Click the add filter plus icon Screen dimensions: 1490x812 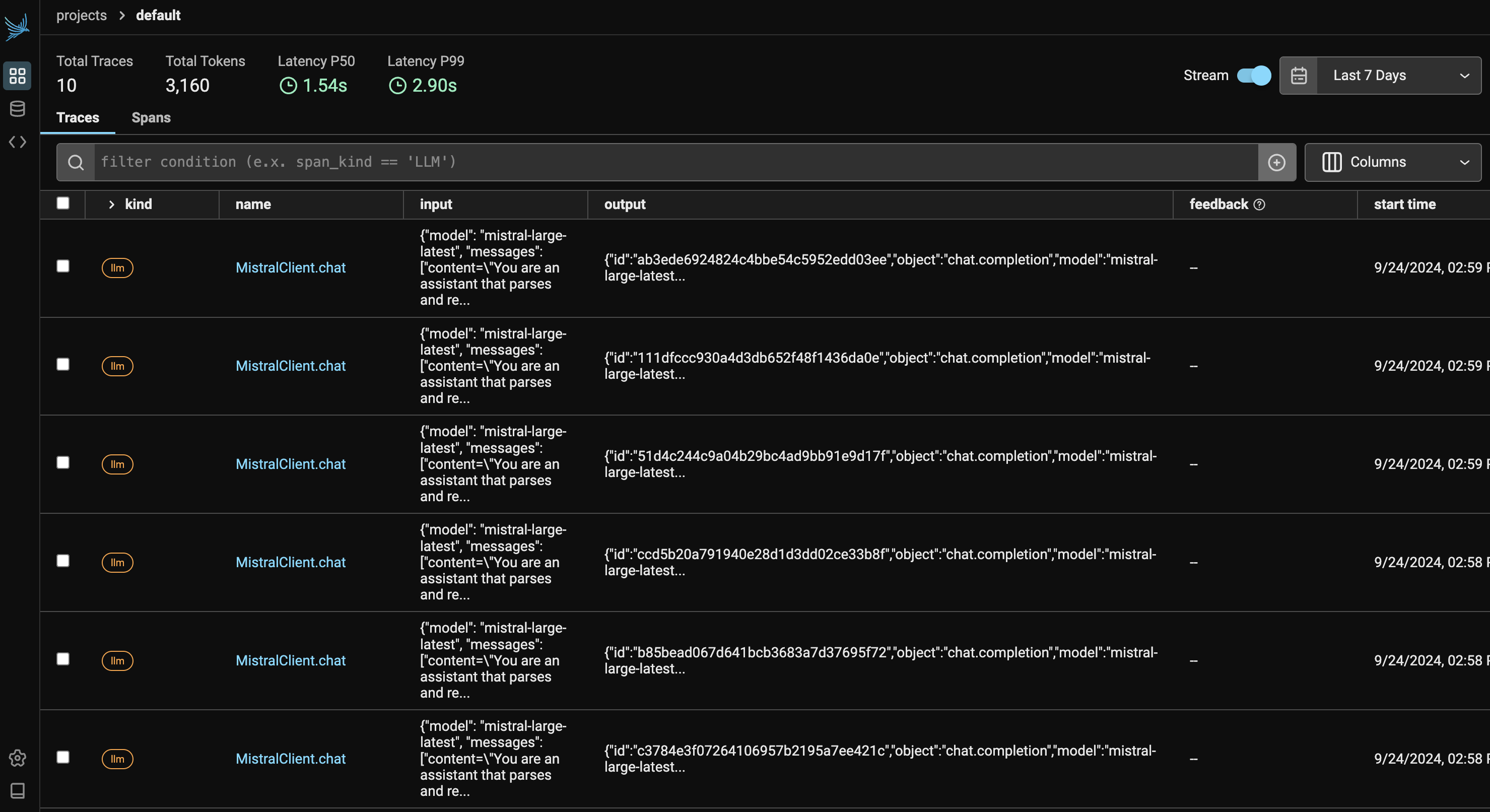pos(1276,163)
